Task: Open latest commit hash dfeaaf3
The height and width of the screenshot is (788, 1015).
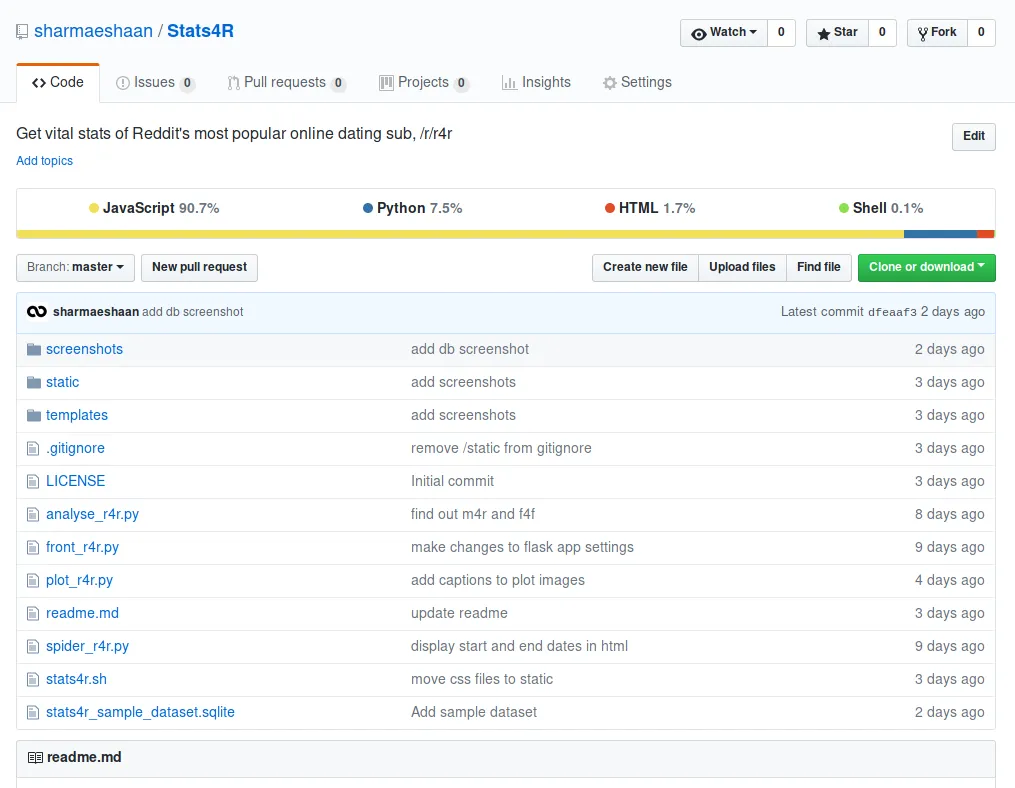Action: tap(892, 312)
